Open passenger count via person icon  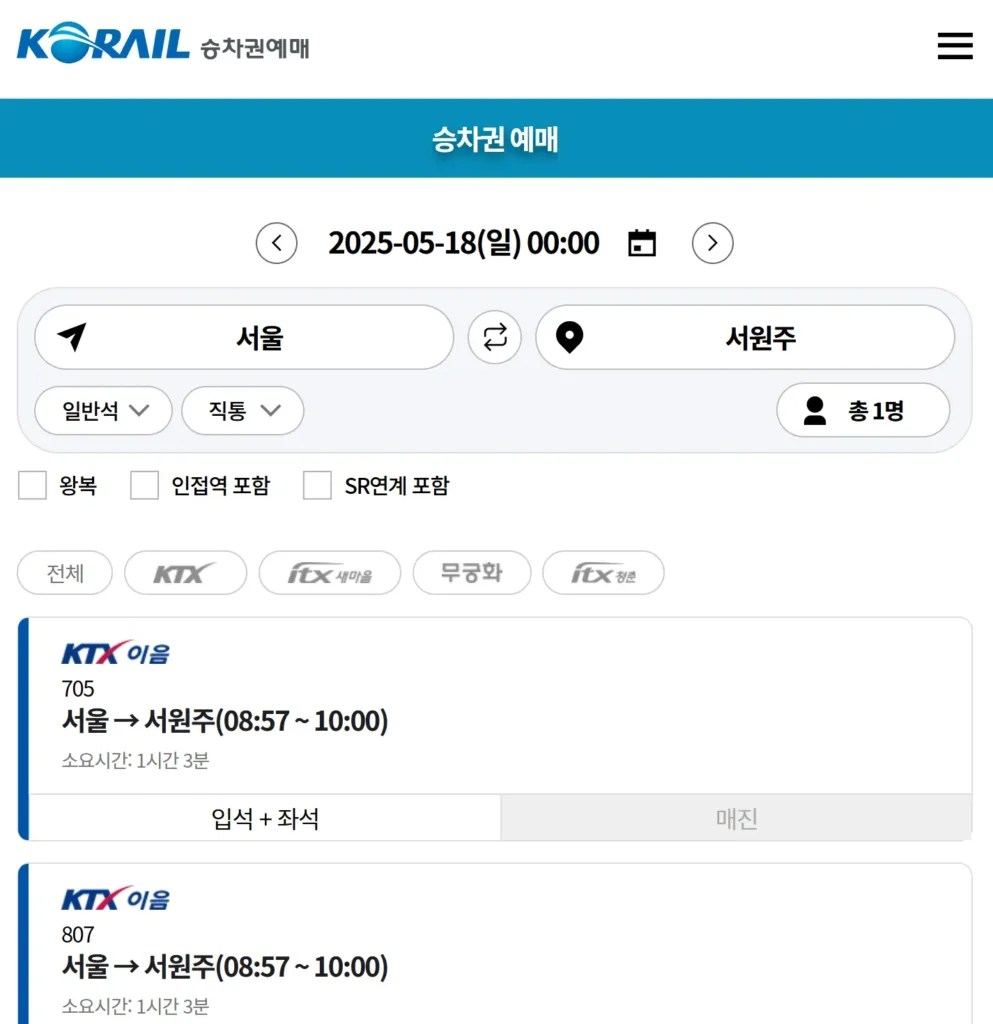[x=814, y=410]
